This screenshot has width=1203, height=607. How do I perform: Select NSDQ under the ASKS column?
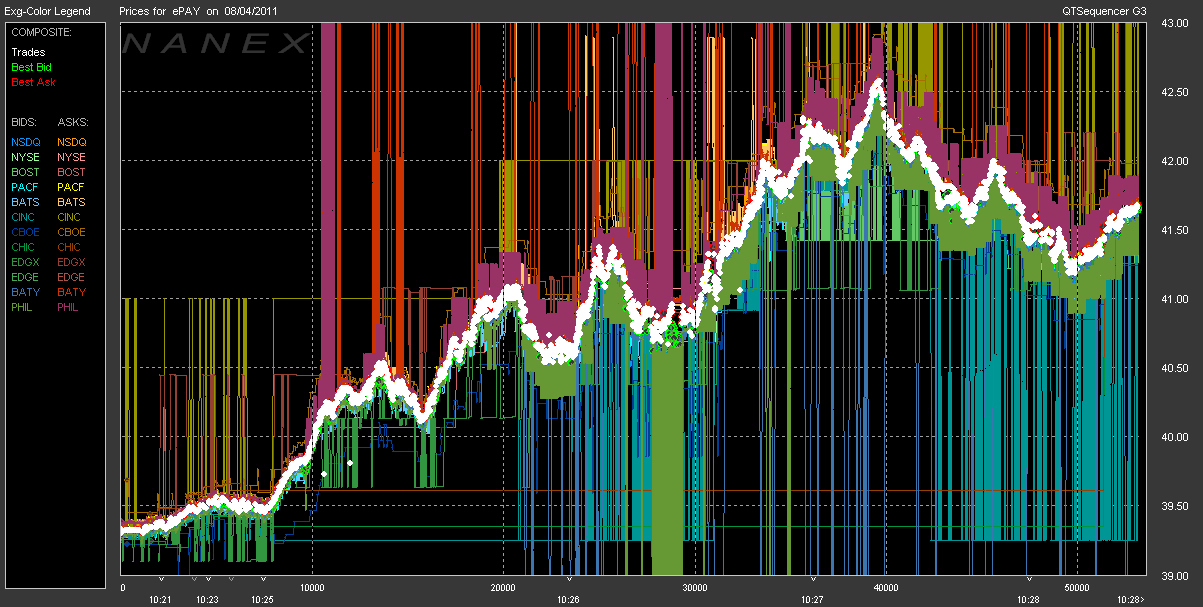coord(72,142)
